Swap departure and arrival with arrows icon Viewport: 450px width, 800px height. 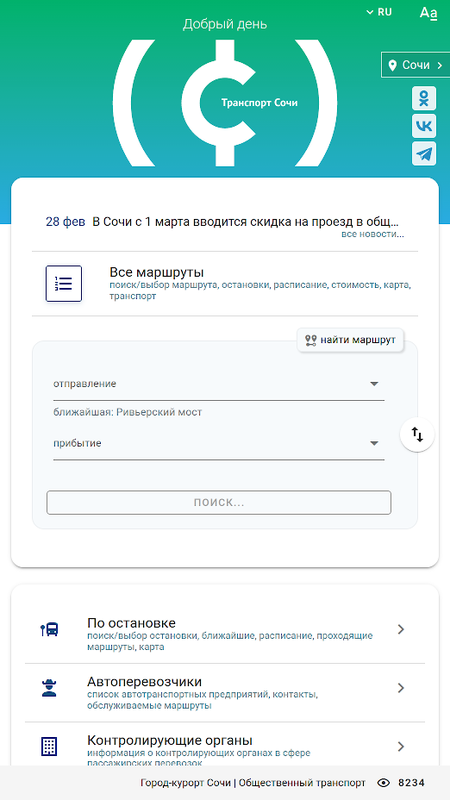(417, 435)
